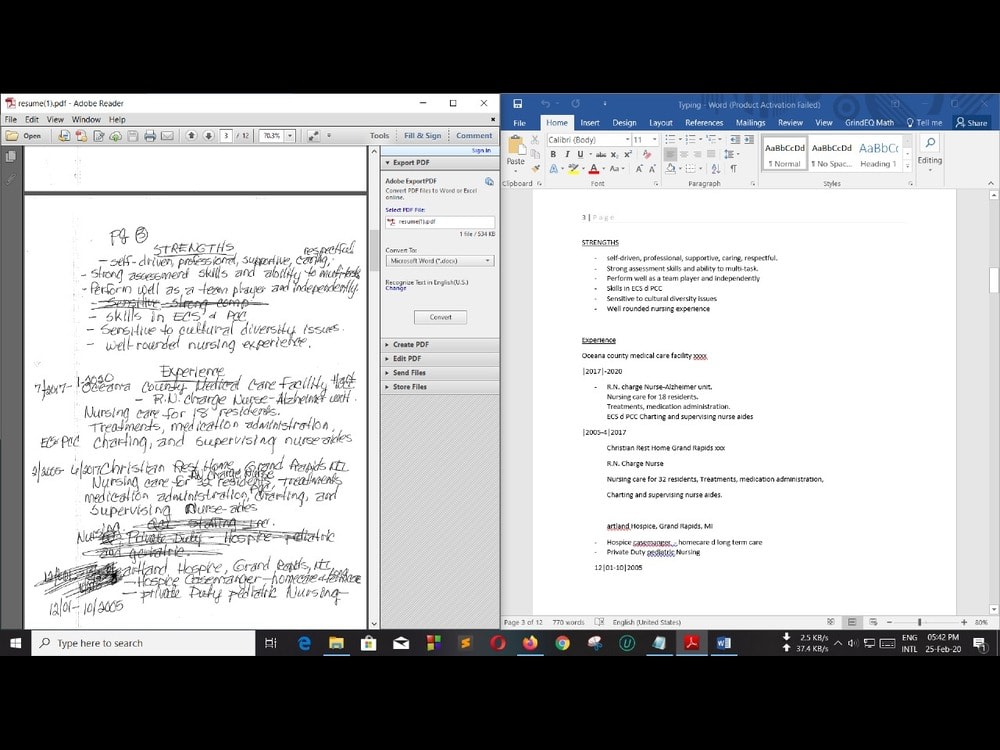Expand the Create PDF section
The image size is (1000, 750).
click(439, 344)
